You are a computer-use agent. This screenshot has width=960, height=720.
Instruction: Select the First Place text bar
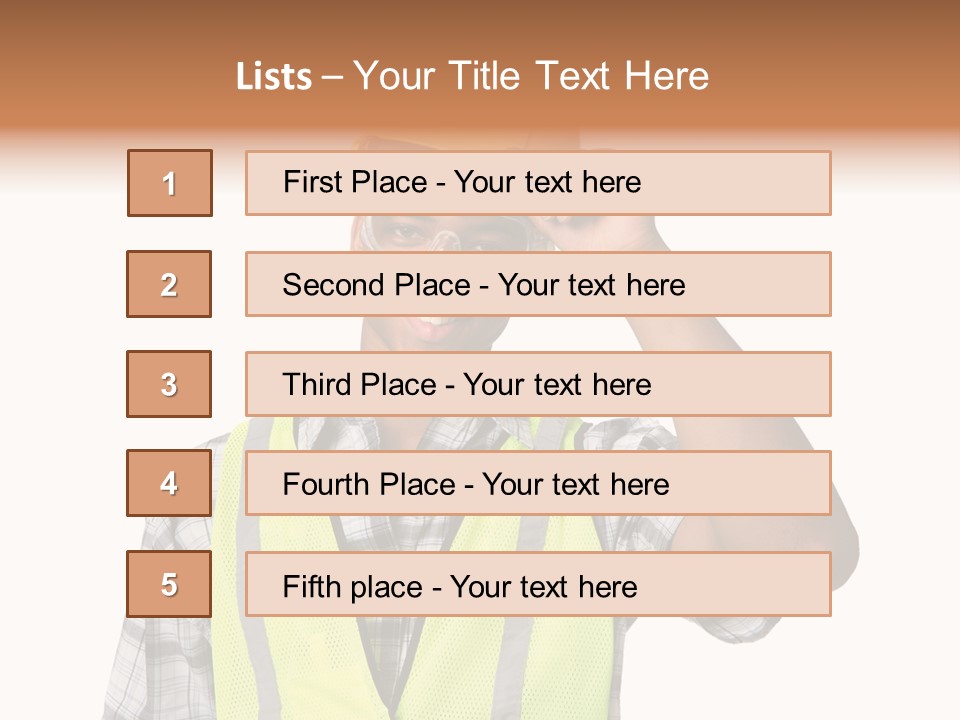pyautogui.click(x=538, y=183)
